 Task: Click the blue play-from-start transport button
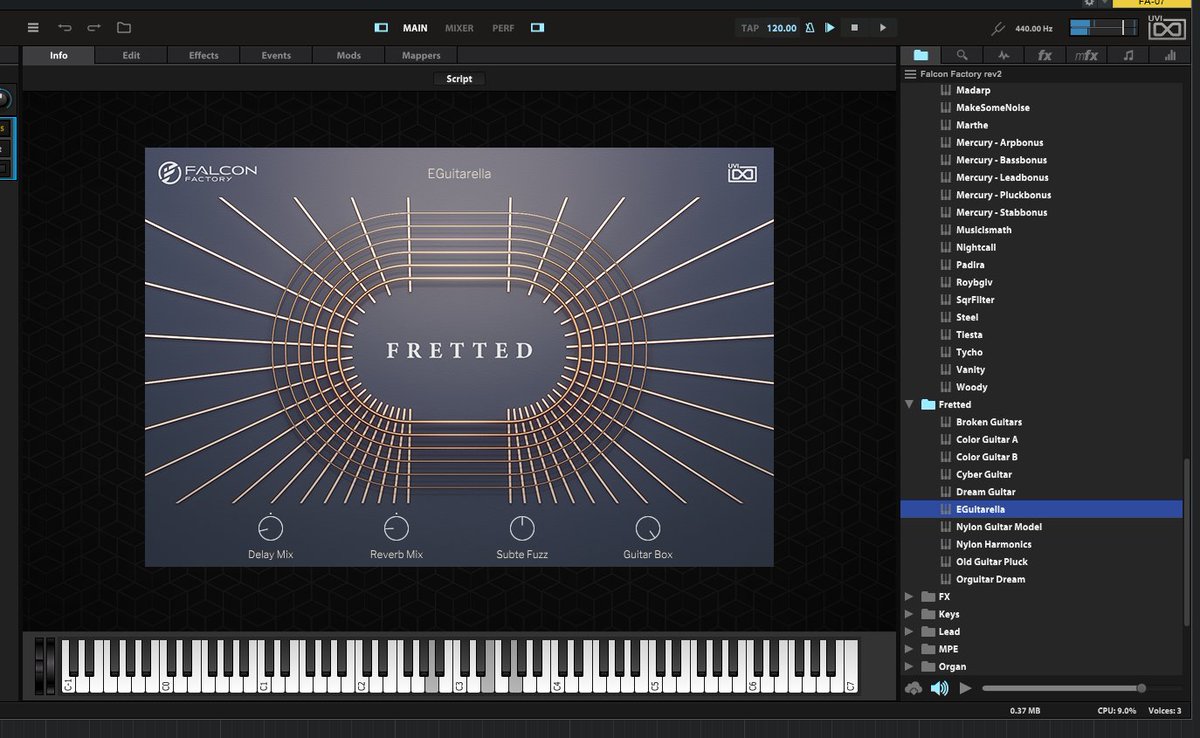point(830,28)
